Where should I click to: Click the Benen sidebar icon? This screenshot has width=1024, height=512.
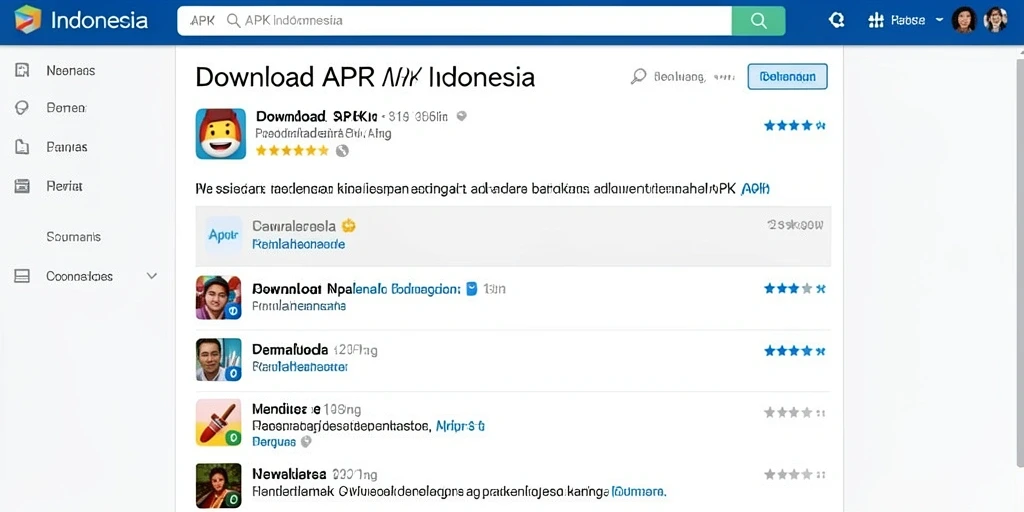coord(22,108)
